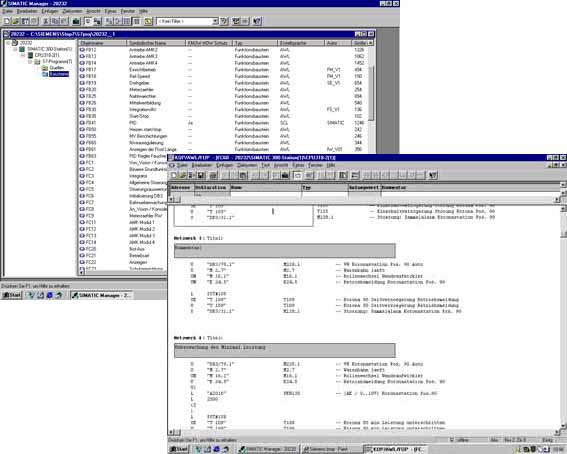Viewport: 567px width, 454px height.
Task: Switch to details view in SIMATIC Manager
Action: coord(137,21)
